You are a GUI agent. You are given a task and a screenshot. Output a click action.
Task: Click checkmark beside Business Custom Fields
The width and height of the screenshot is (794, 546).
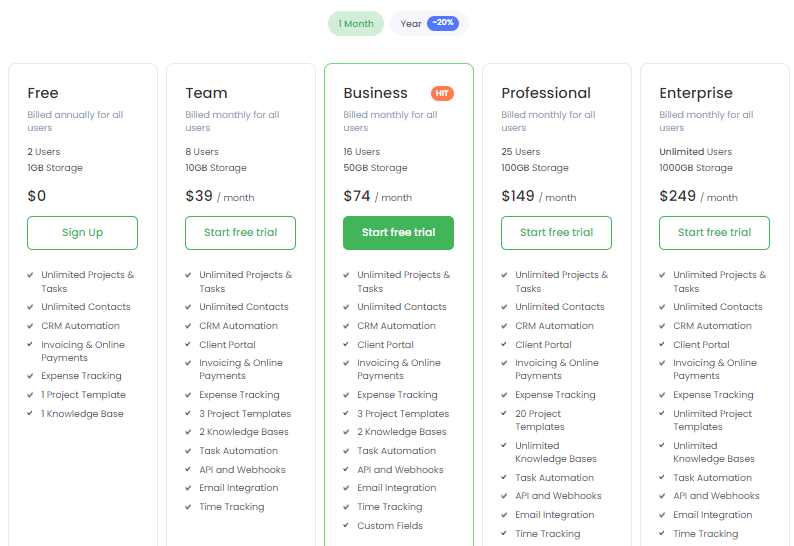coord(348,526)
